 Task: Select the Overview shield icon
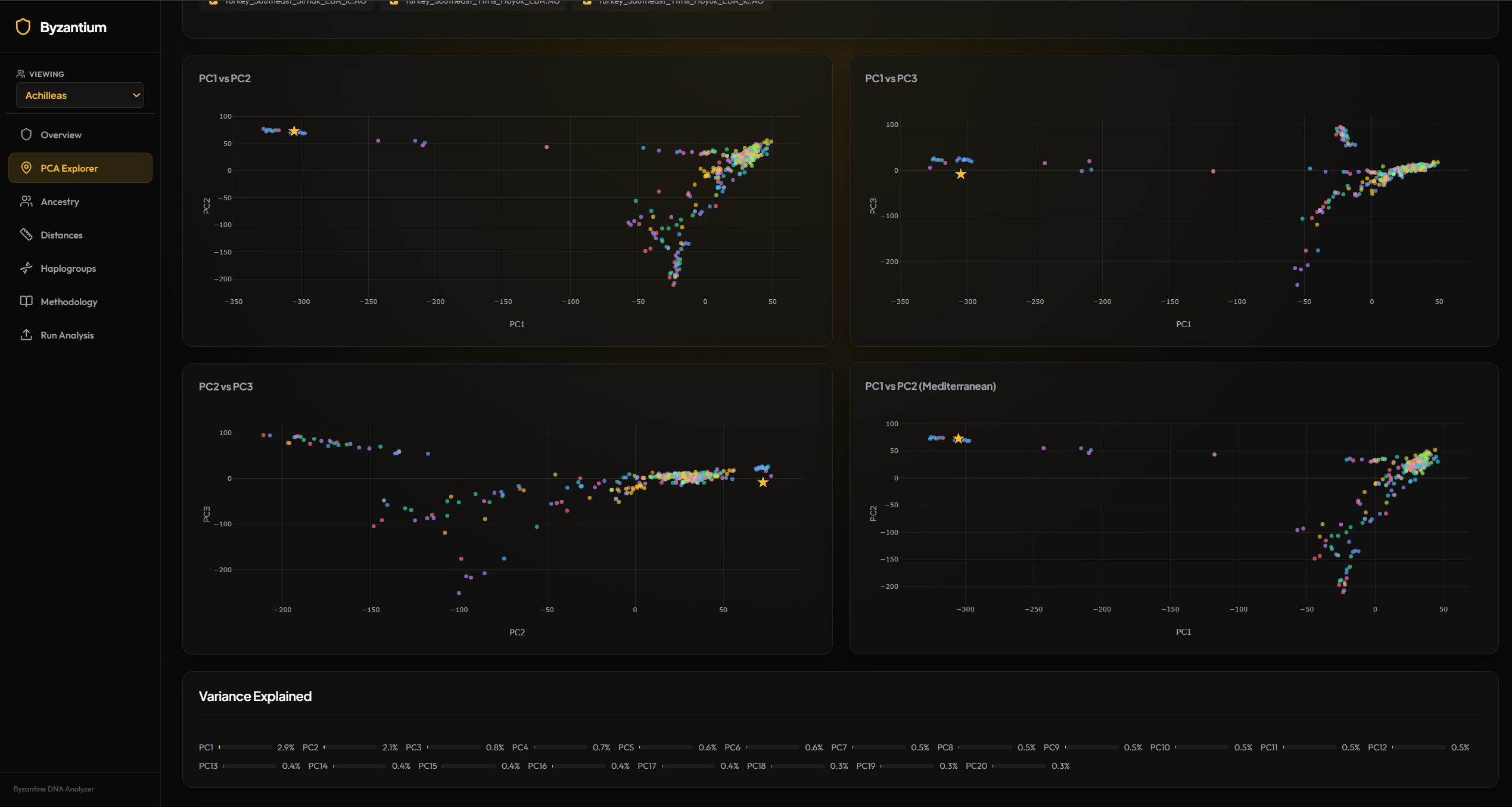[26, 134]
